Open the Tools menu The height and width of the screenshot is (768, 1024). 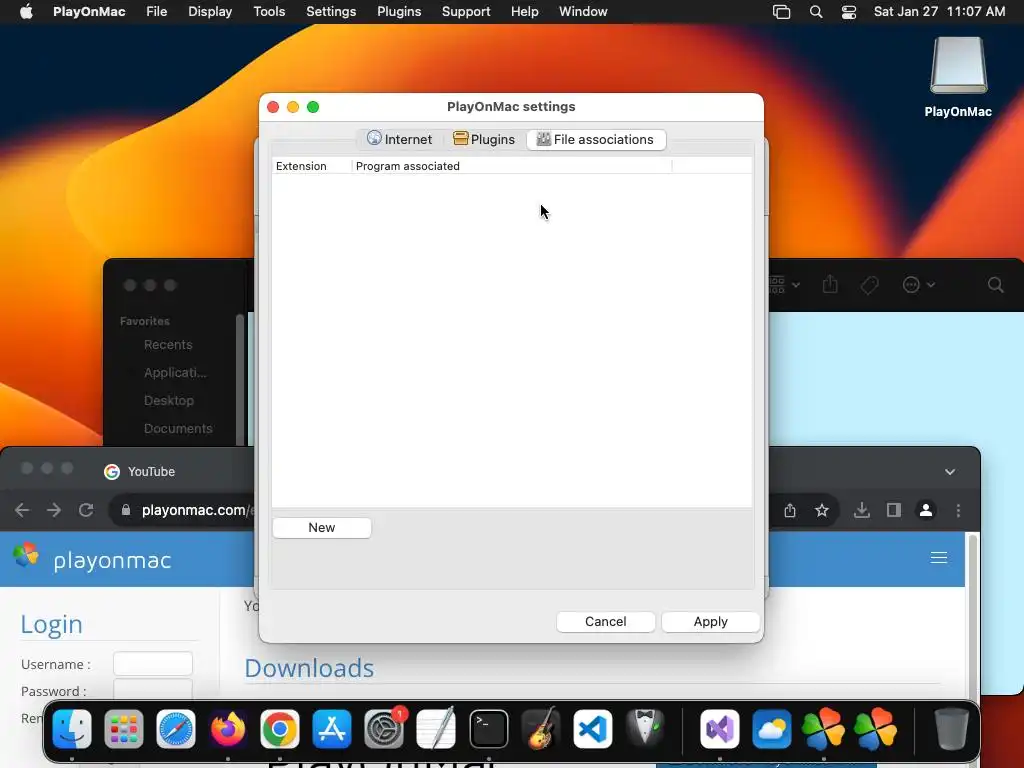click(x=269, y=12)
